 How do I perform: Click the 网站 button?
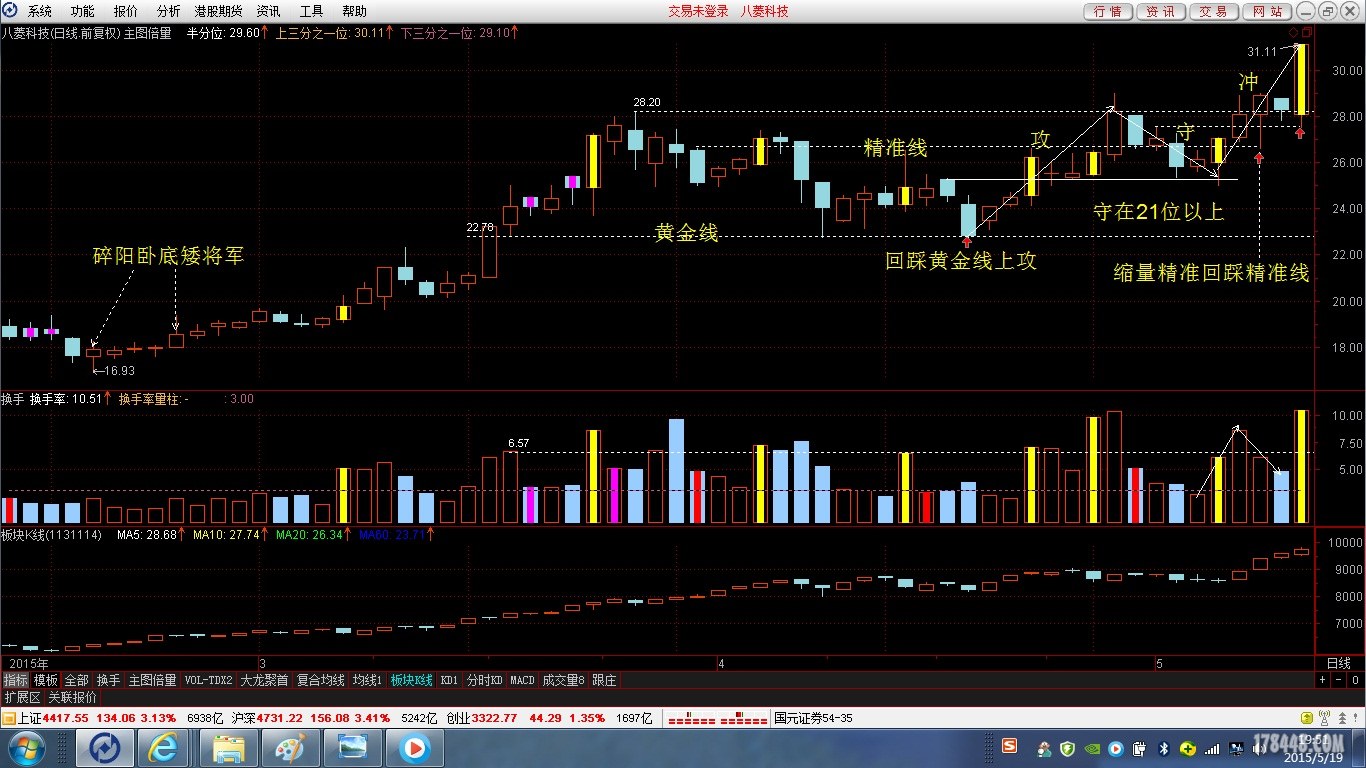[1266, 11]
